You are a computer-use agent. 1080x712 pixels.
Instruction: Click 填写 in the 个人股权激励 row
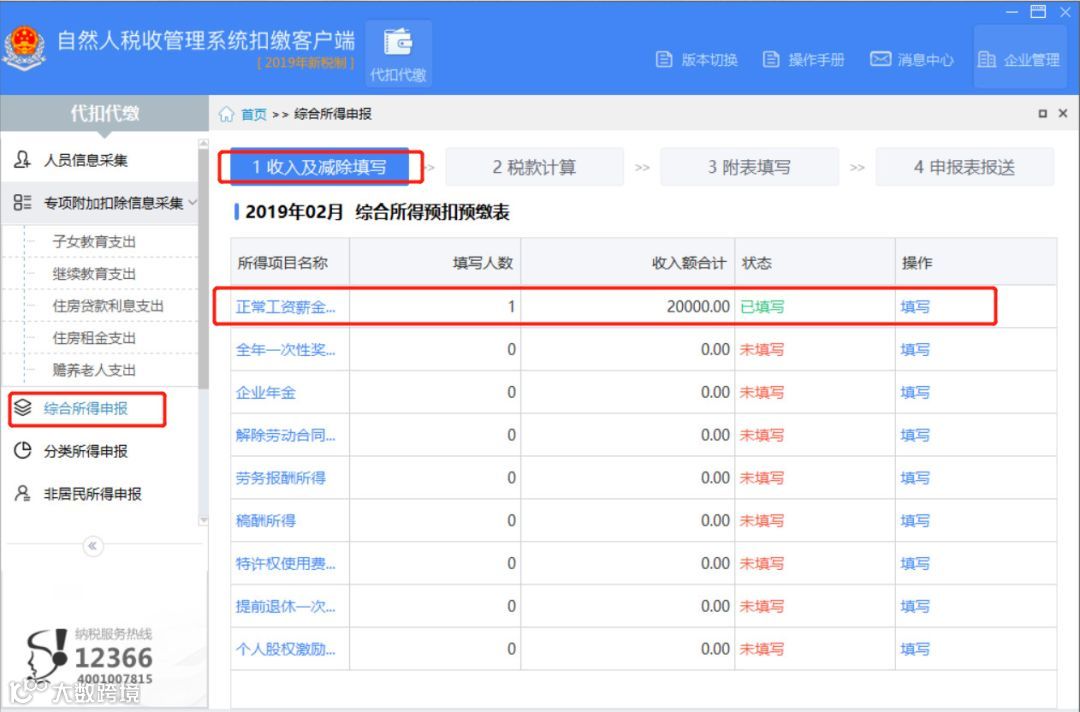(x=915, y=649)
